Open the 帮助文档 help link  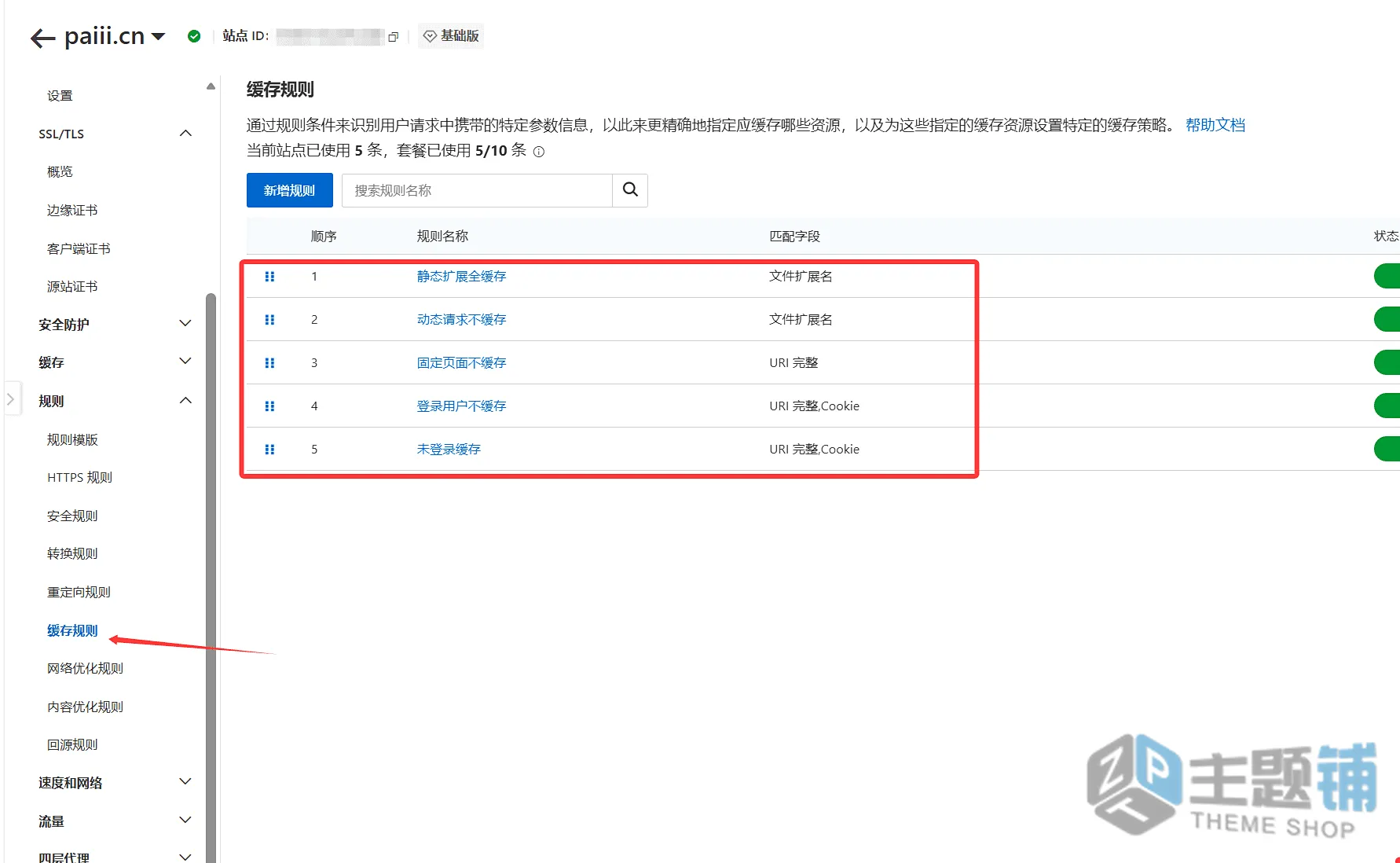pos(1215,125)
